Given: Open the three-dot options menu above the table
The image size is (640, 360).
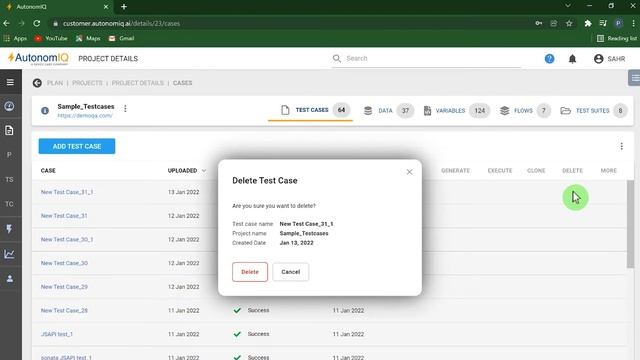Looking at the screenshot, I should (x=621, y=146).
